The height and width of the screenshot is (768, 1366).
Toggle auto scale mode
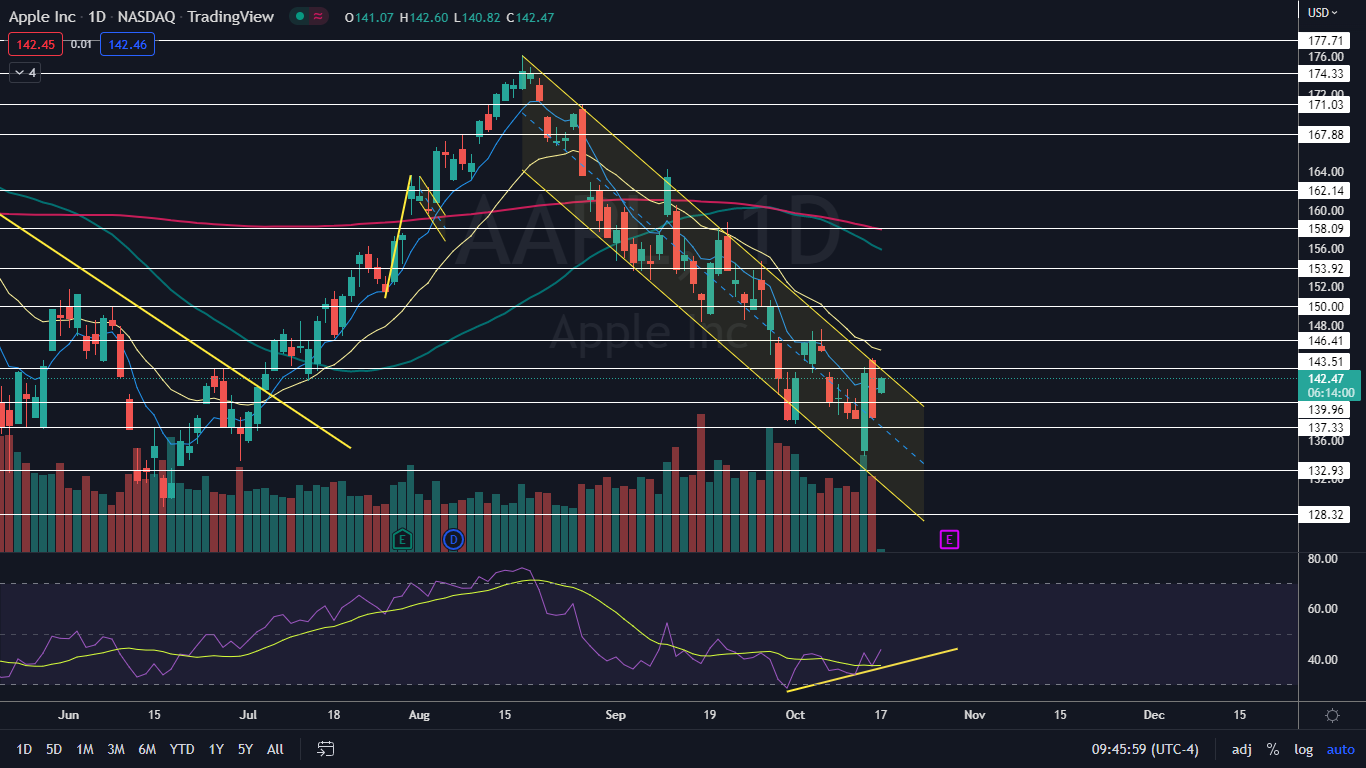[x=1340, y=749]
